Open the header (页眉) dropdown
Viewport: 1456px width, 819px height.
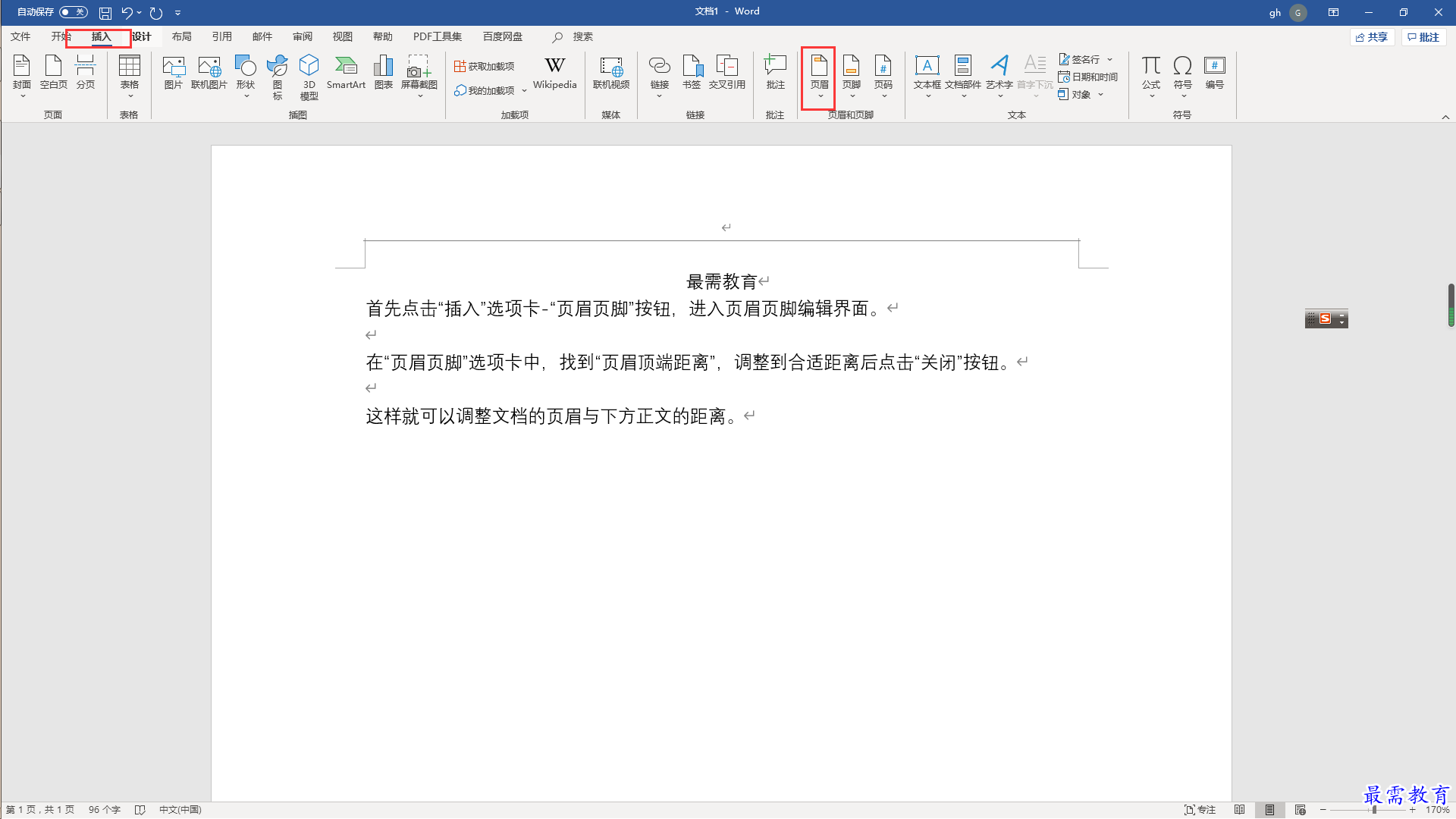pyautogui.click(x=820, y=76)
